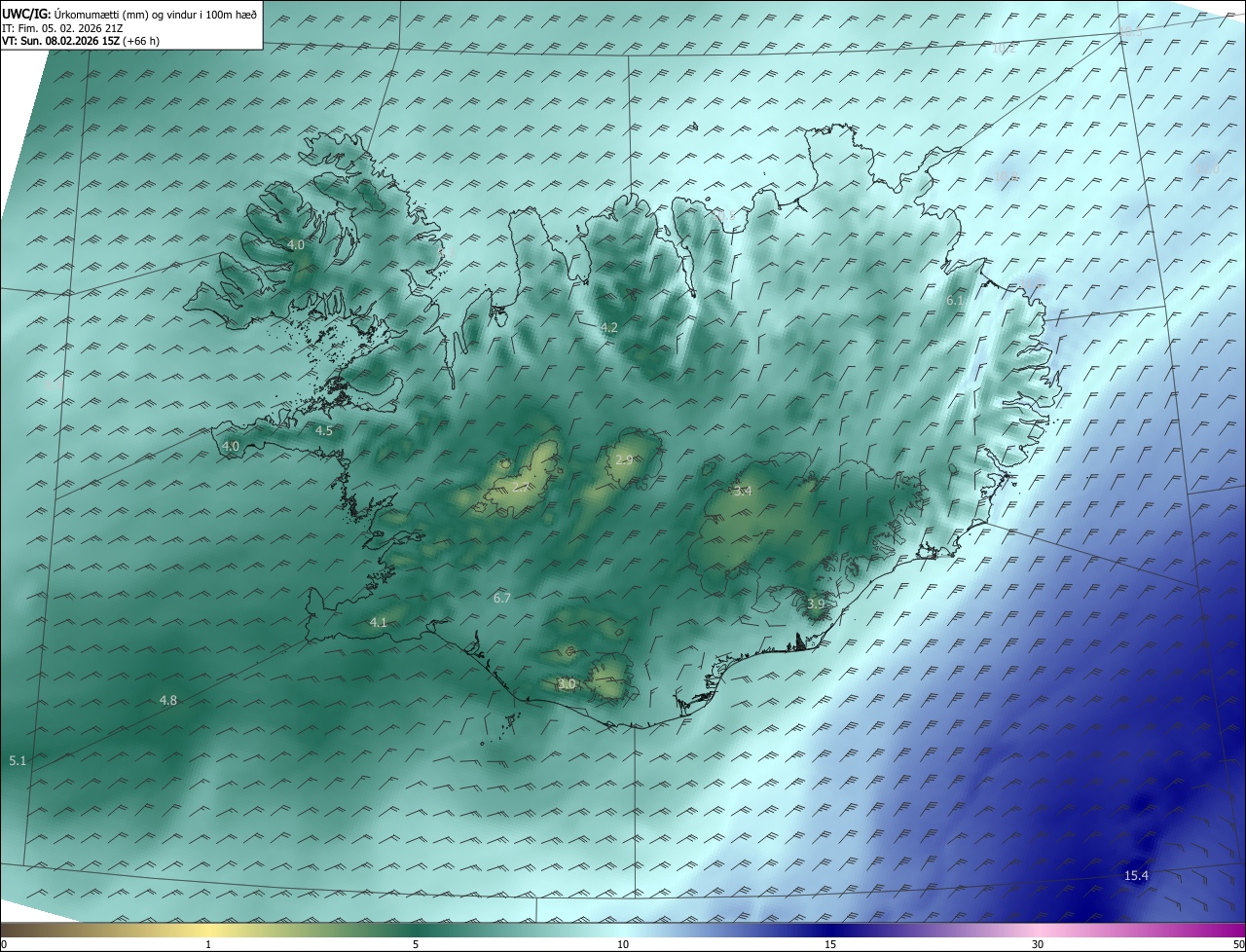Click the 3.4 value on Vatnajökull glacier
The image size is (1246, 952).
(x=743, y=491)
